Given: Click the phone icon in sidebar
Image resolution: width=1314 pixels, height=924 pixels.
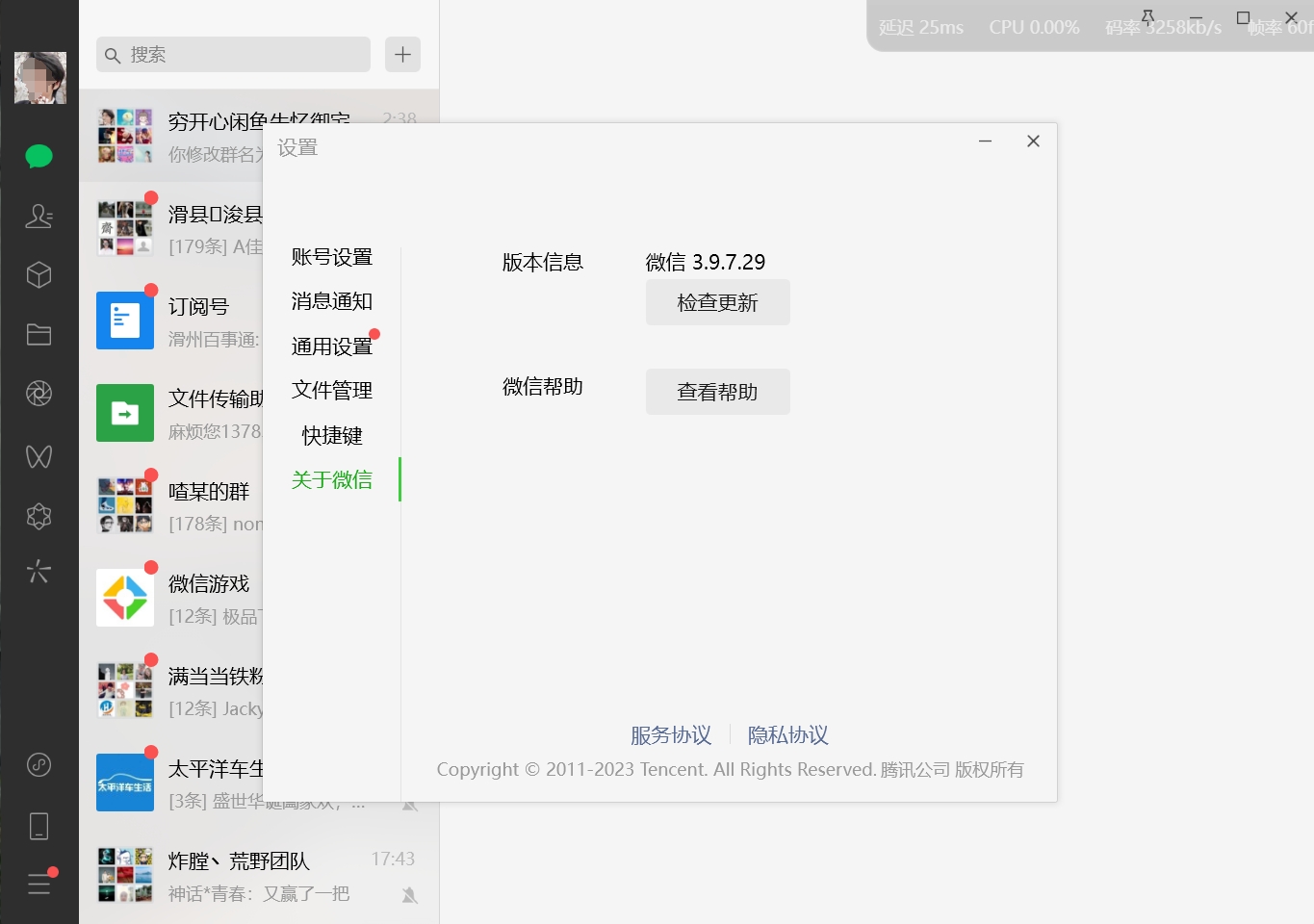Looking at the screenshot, I should 39,825.
